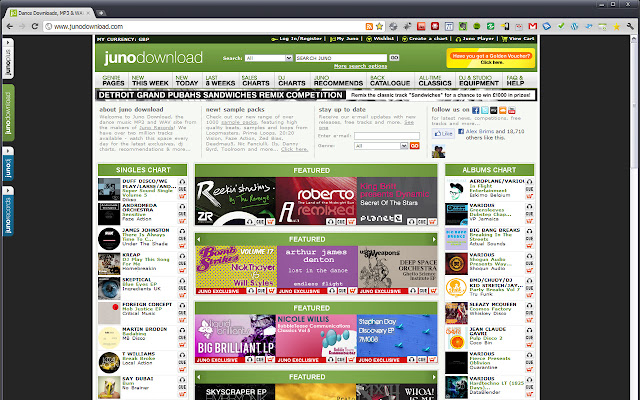Add Skeptical Blue Eyes EP to cart

(182, 295)
